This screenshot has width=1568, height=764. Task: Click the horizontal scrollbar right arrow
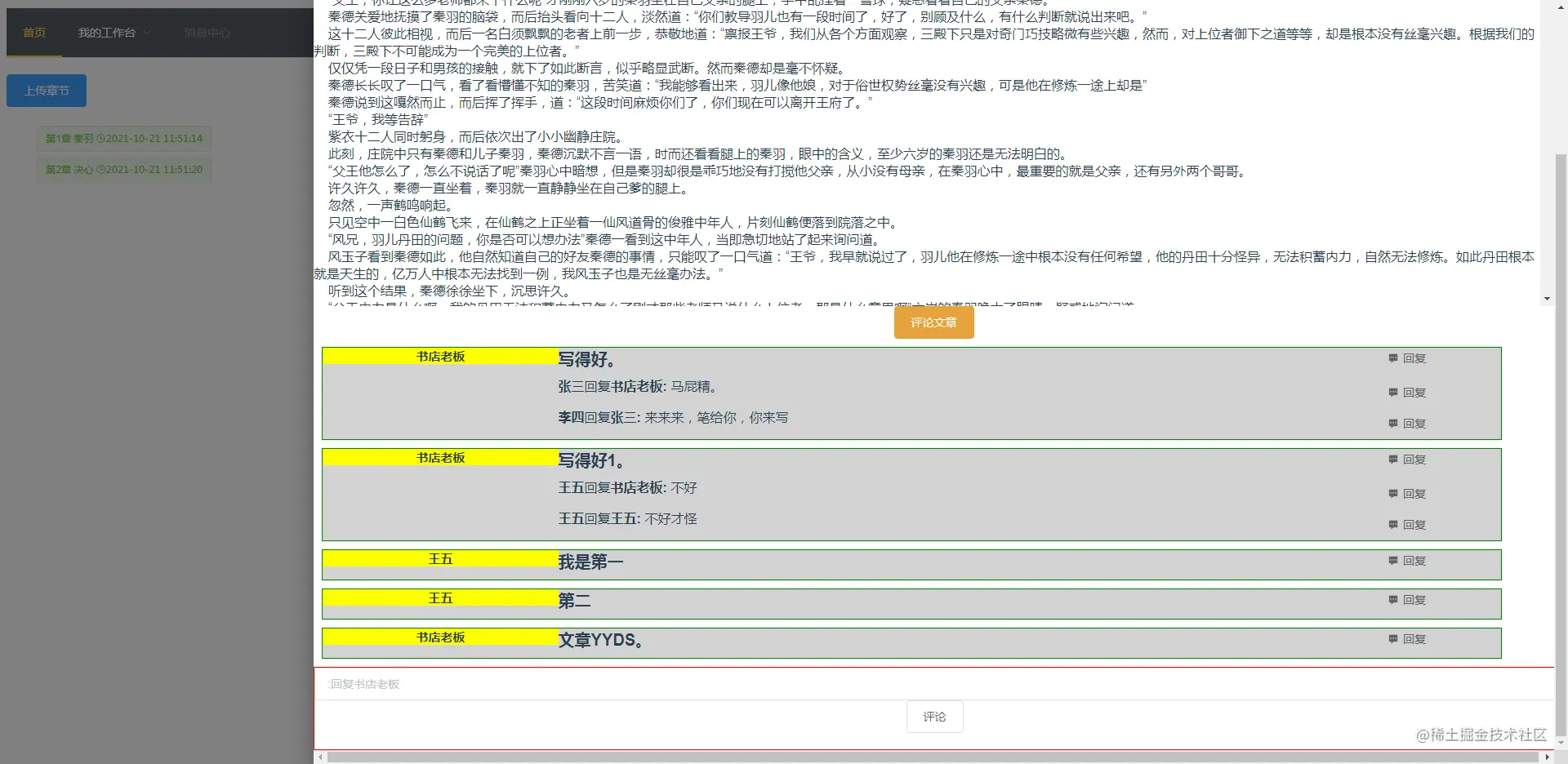click(1547, 757)
